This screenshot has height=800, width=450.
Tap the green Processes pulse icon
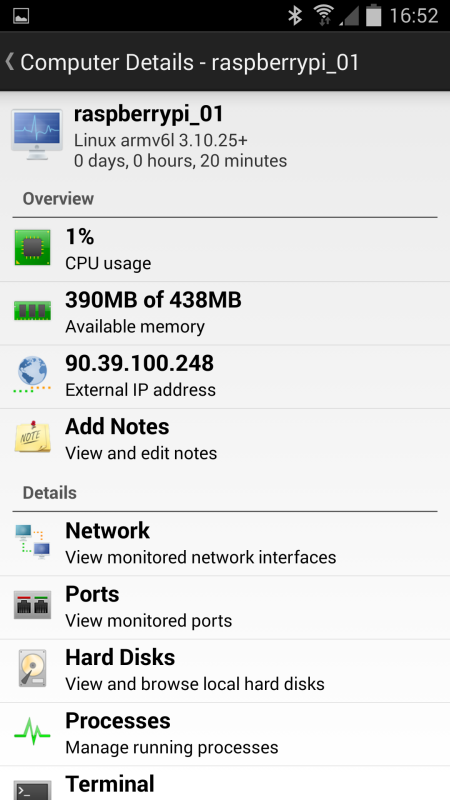32,731
